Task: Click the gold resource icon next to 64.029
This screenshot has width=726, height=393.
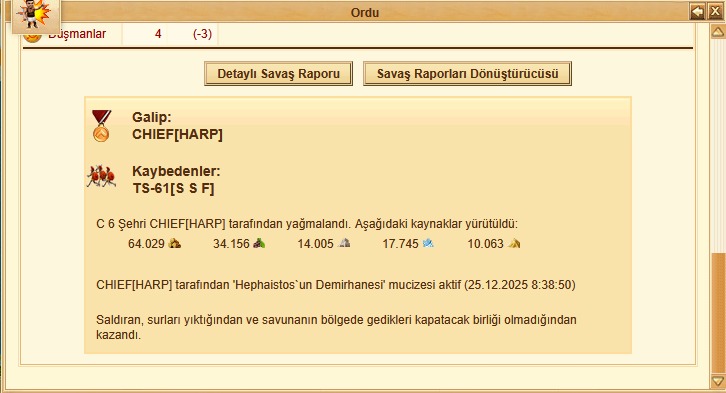Action: [x=175, y=243]
